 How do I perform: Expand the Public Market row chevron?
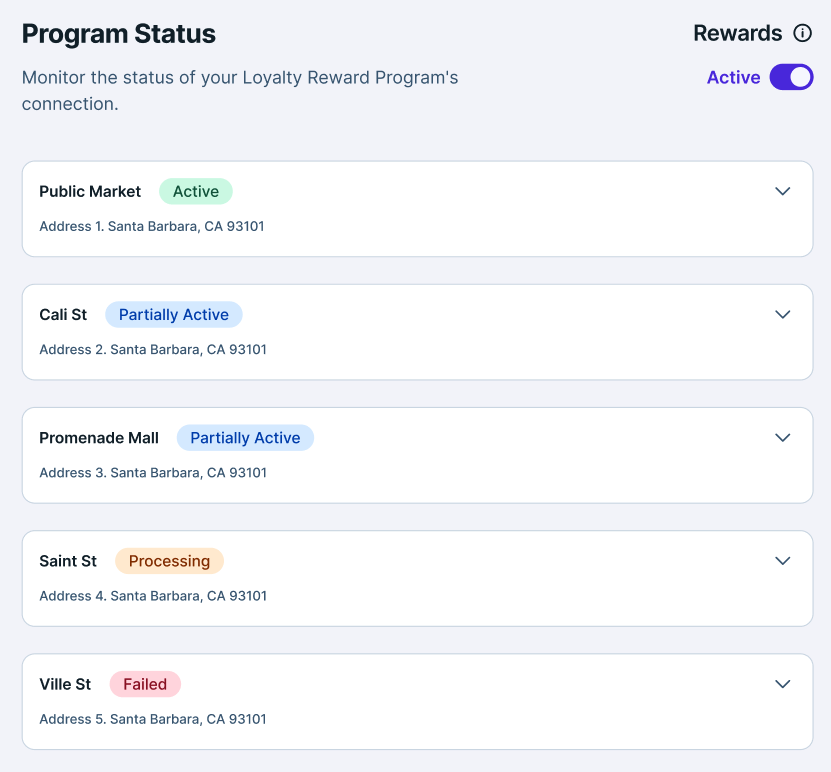pyautogui.click(x=783, y=191)
